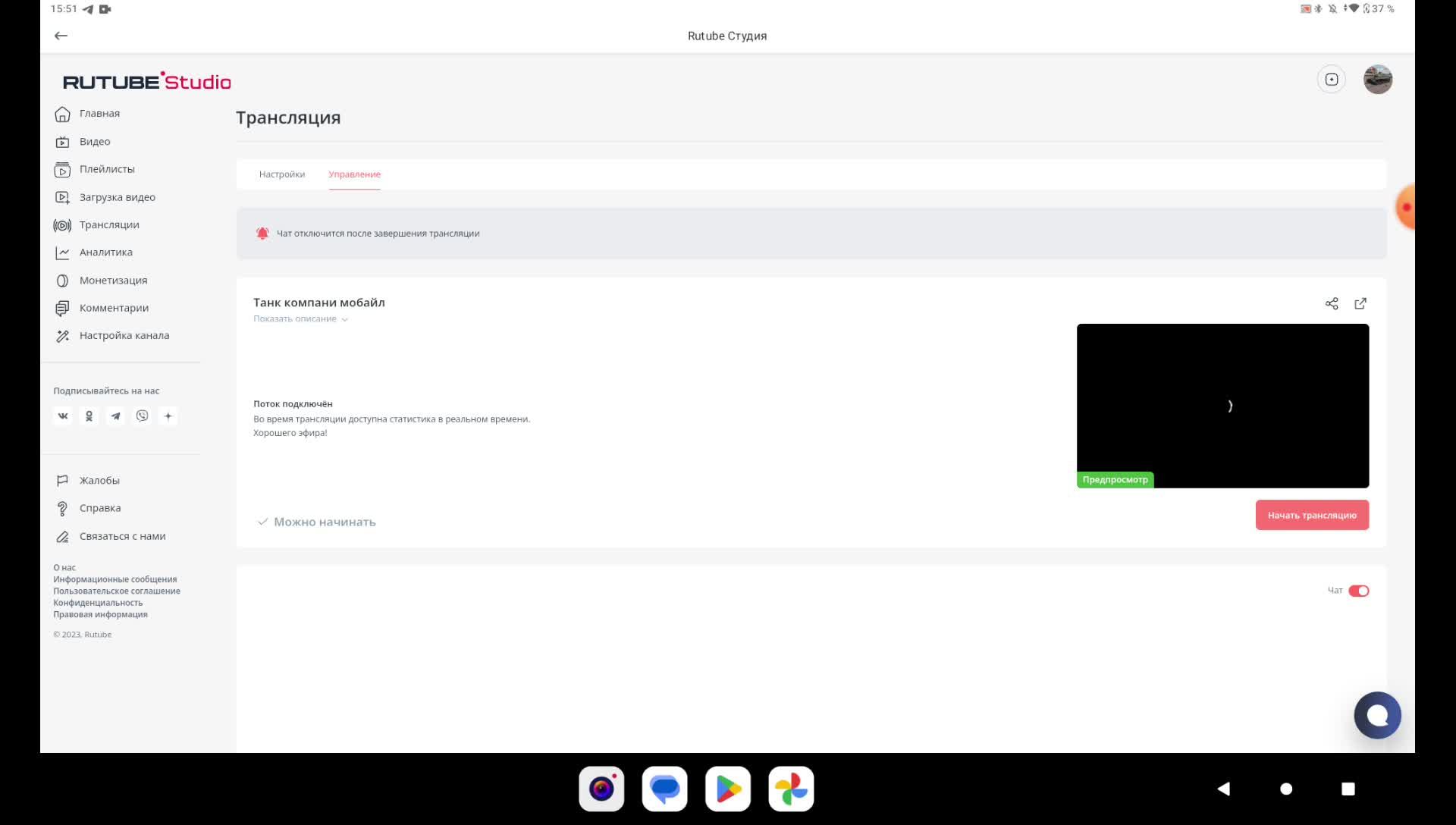Open the Telegram social link icon
1456x825 pixels.
click(115, 416)
